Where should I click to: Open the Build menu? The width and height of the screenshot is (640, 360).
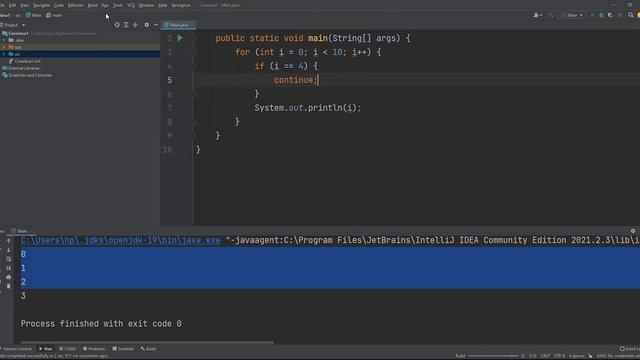[x=93, y=5]
